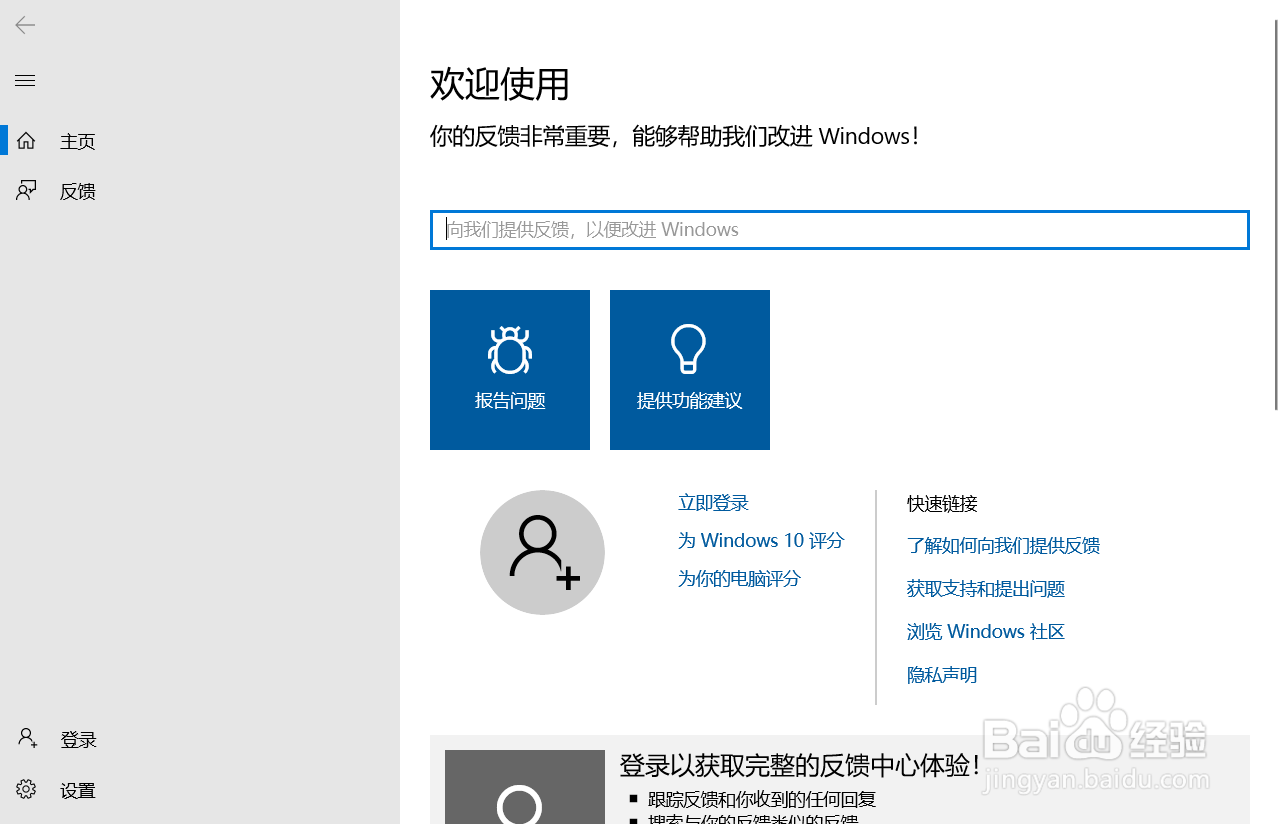Open the 隐私声明 link

pyautogui.click(x=942, y=675)
